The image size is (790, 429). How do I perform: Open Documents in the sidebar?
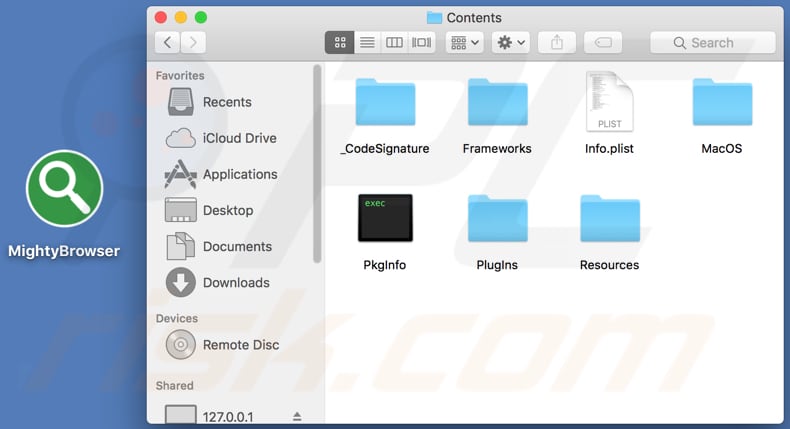(x=219, y=247)
